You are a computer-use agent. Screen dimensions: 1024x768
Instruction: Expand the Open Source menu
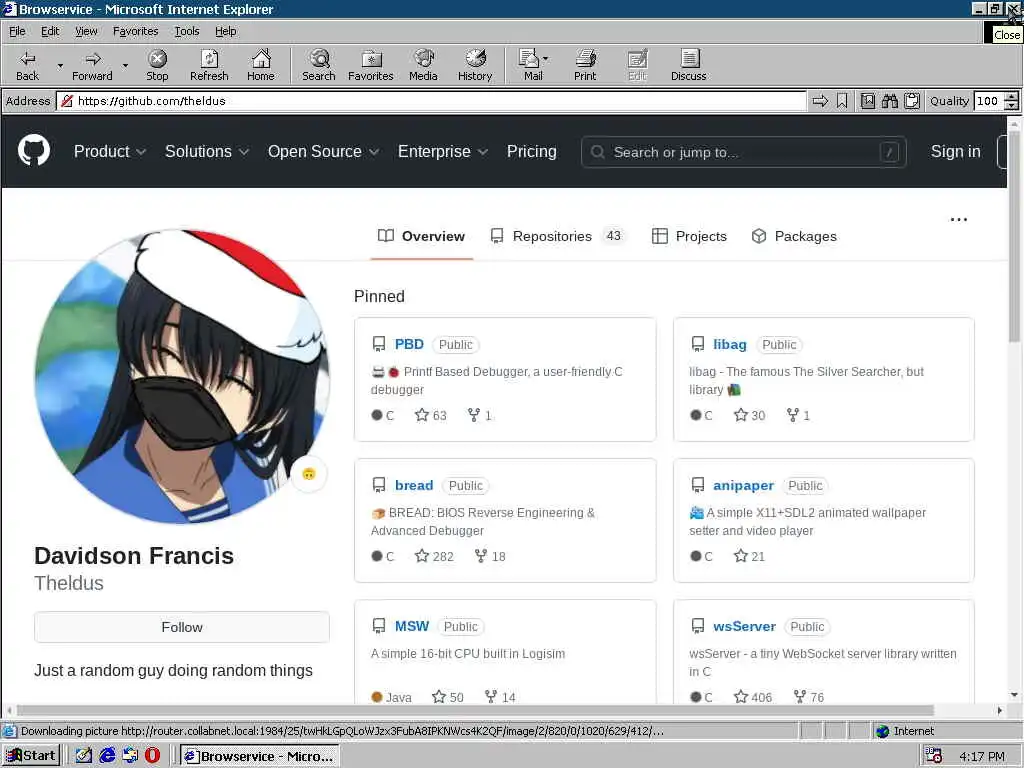click(x=323, y=152)
